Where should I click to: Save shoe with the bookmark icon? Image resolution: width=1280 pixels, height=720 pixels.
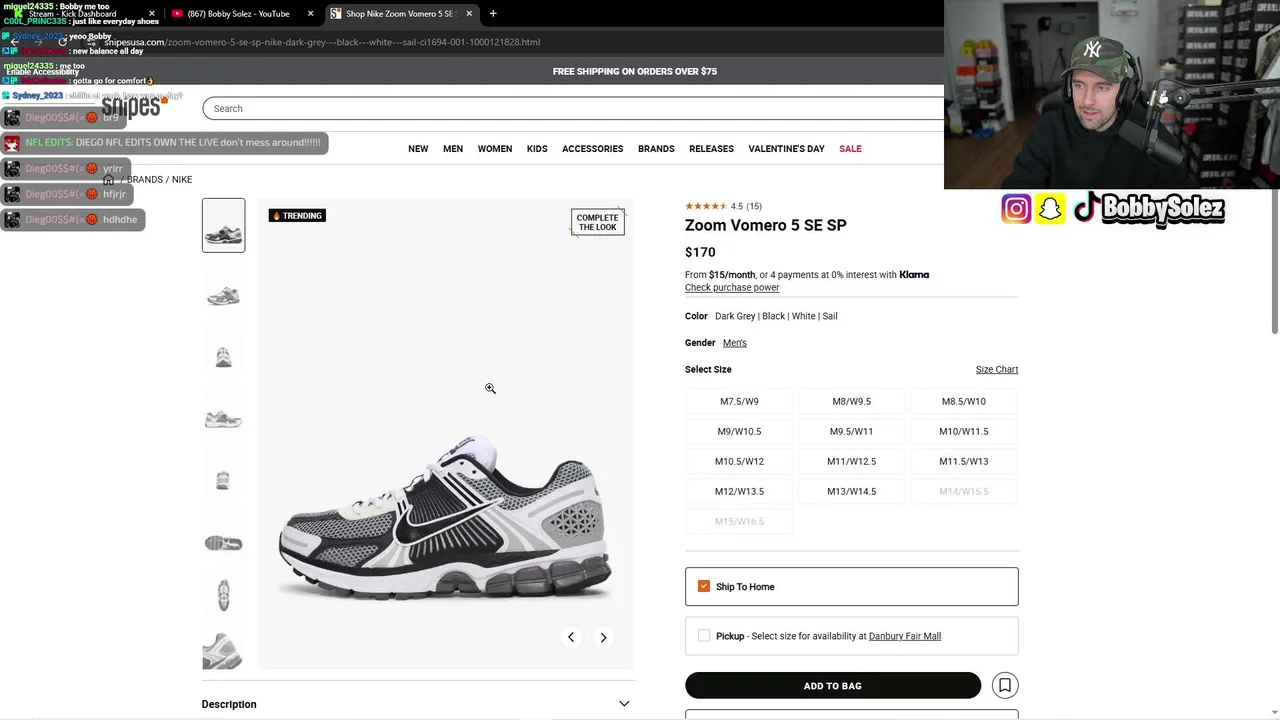[x=1005, y=685]
